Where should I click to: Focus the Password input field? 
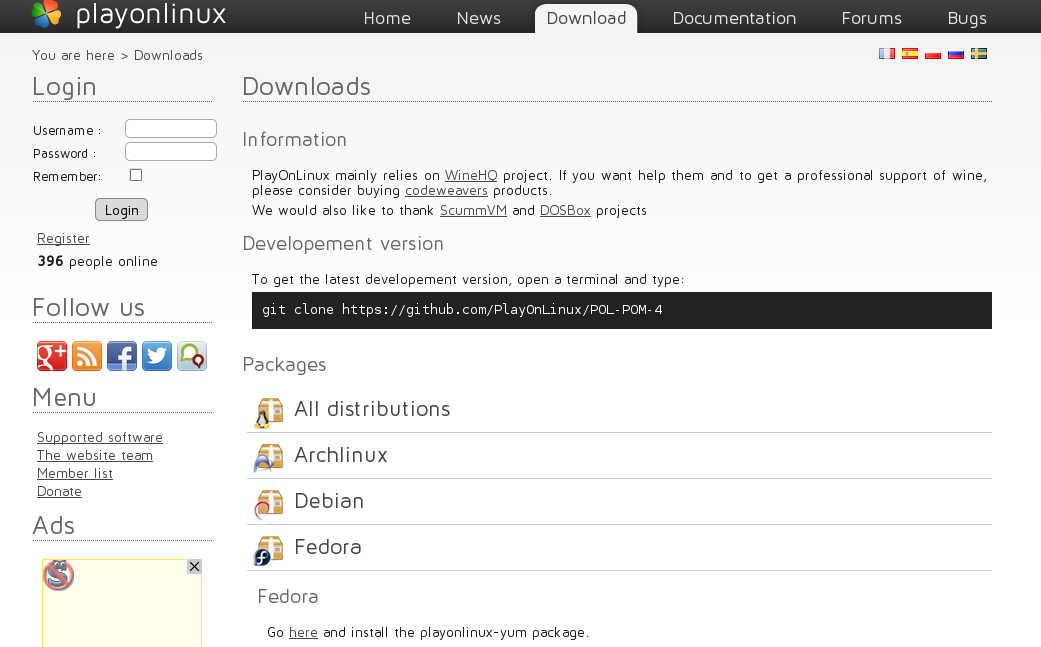tap(171, 151)
